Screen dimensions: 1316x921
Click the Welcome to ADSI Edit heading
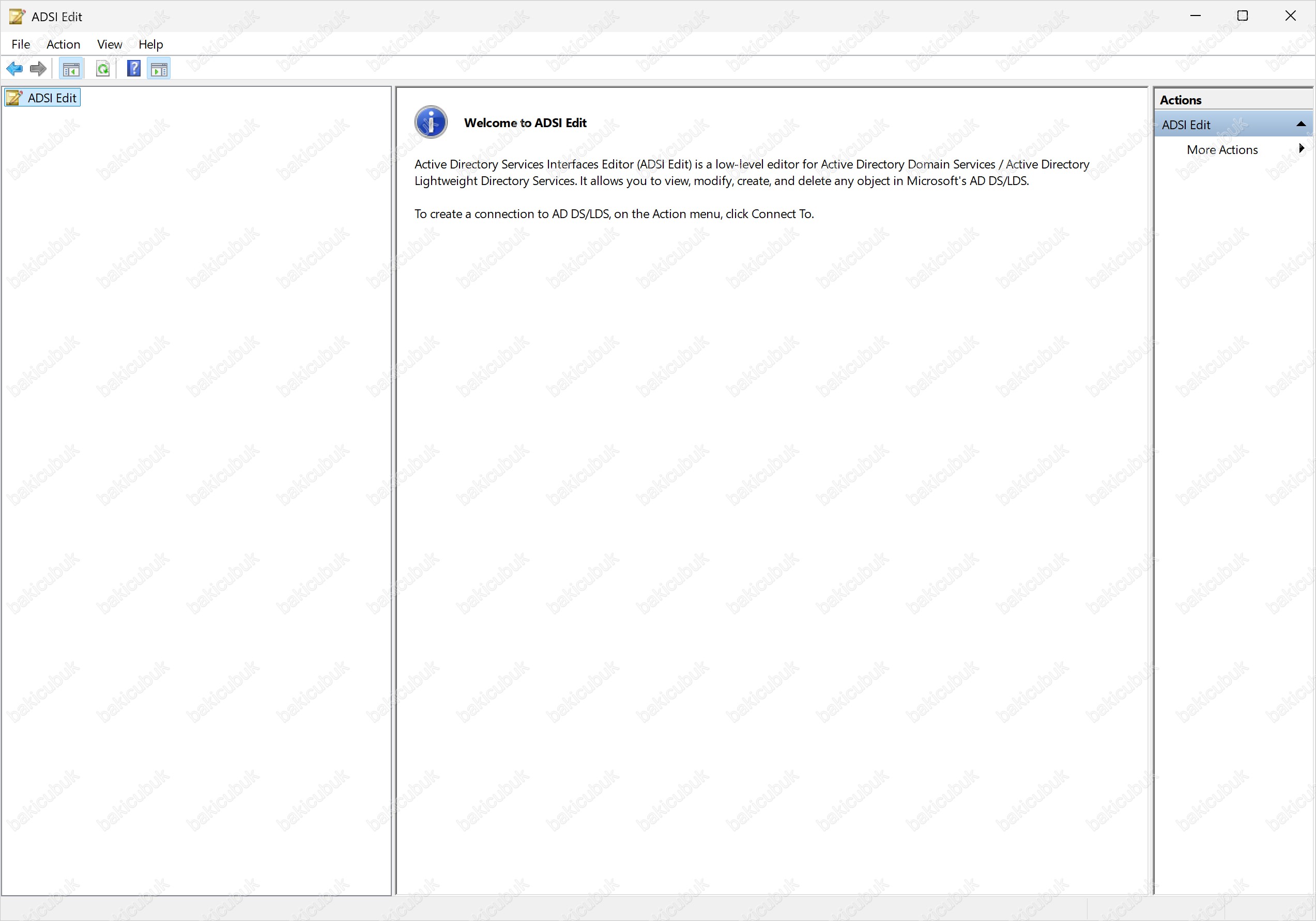pyautogui.click(x=525, y=122)
